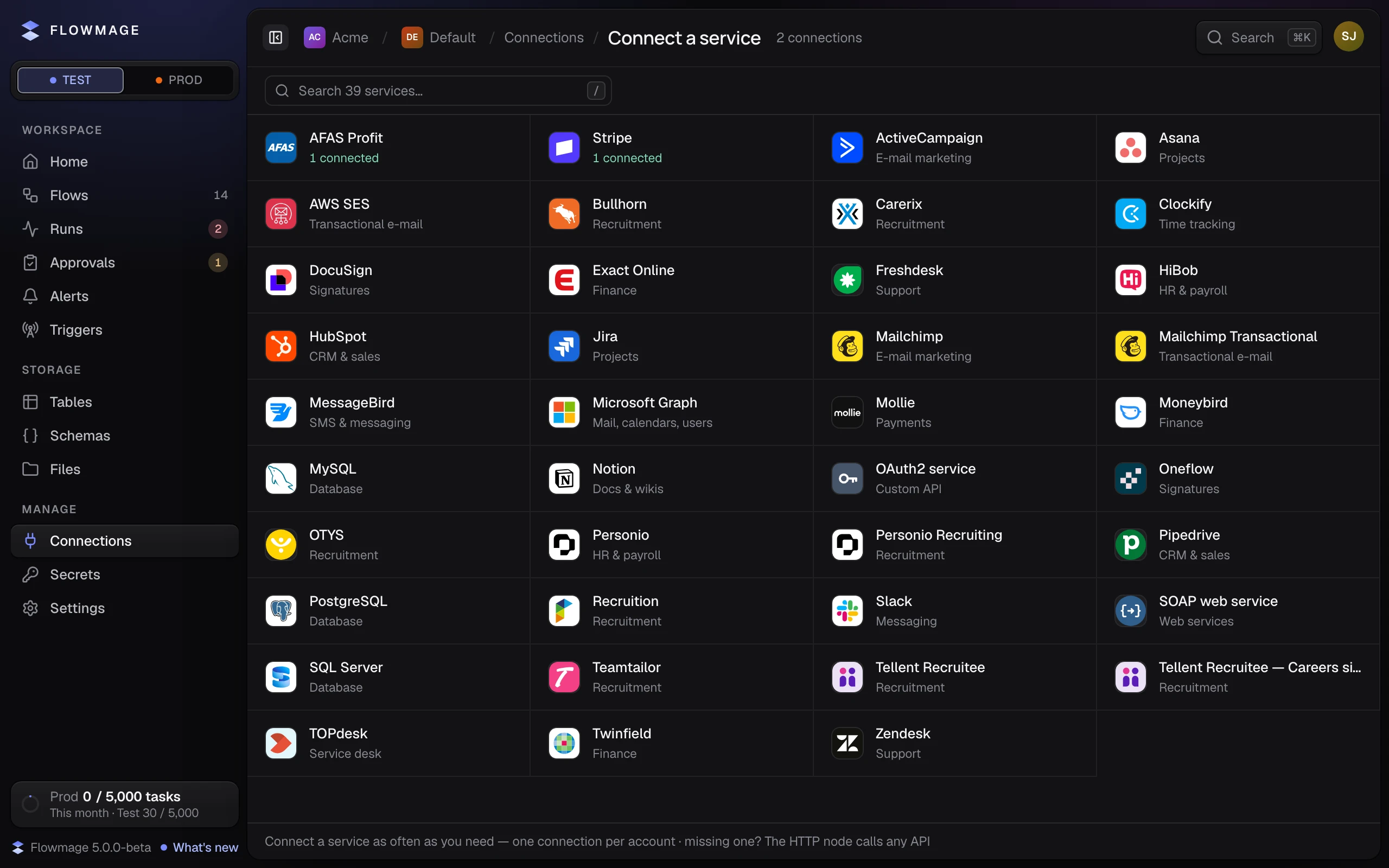Go back to Connections breadcrumb
Screen dimensions: 1389x868
tap(544, 37)
